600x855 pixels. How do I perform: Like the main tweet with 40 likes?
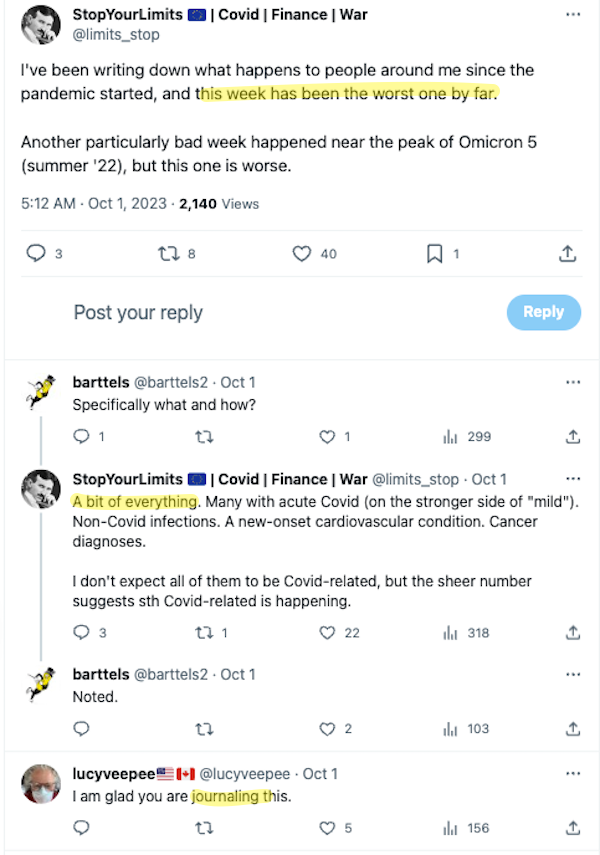(302, 254)
